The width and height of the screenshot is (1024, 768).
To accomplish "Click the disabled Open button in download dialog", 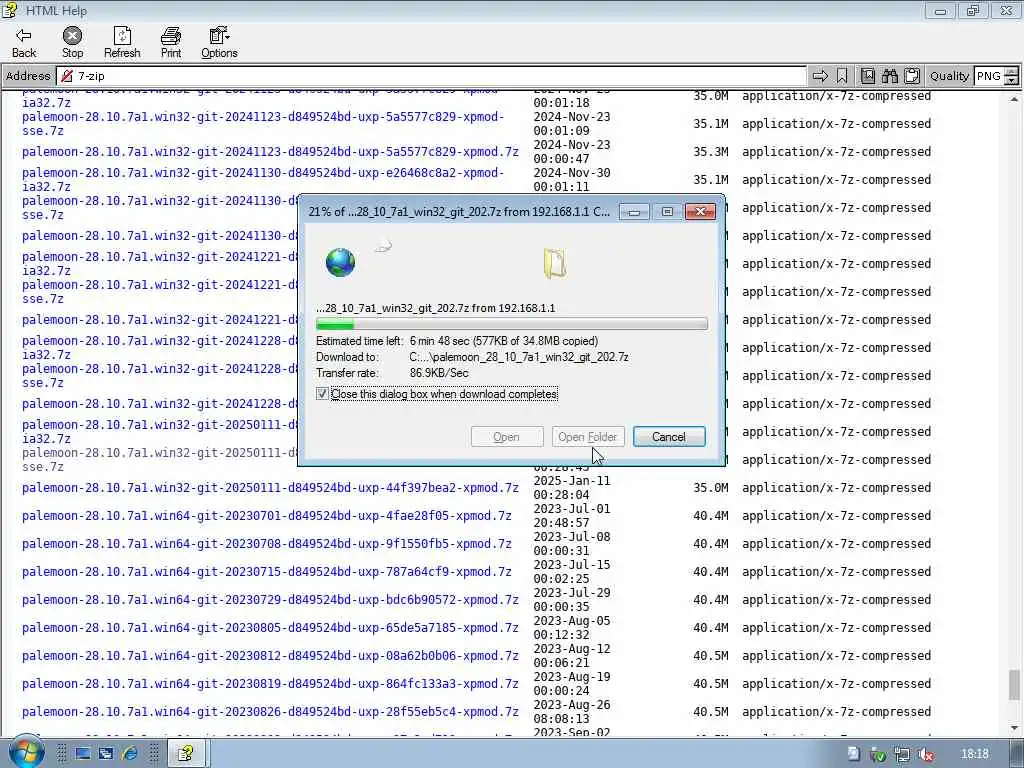I will 507,437.
